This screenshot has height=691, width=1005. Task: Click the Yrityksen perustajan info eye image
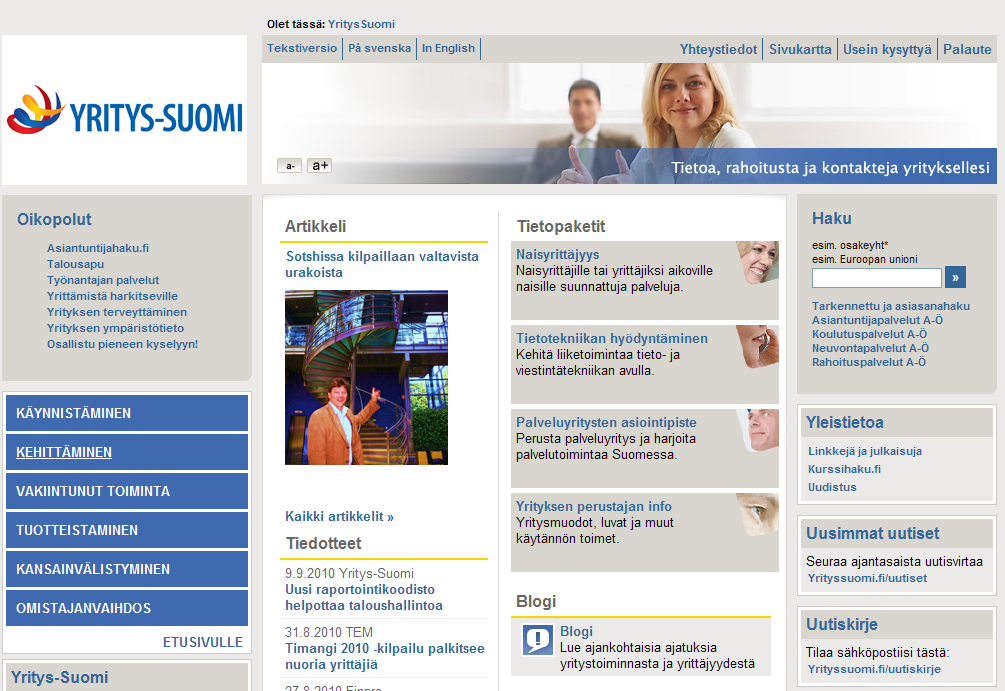(758, 514)
